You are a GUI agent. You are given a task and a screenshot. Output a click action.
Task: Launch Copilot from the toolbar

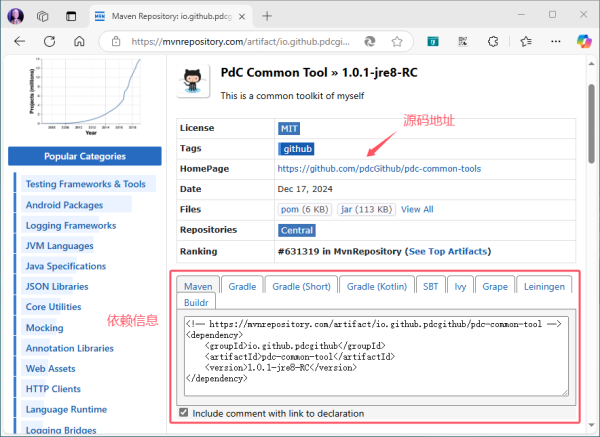click(x=584, y=41)
